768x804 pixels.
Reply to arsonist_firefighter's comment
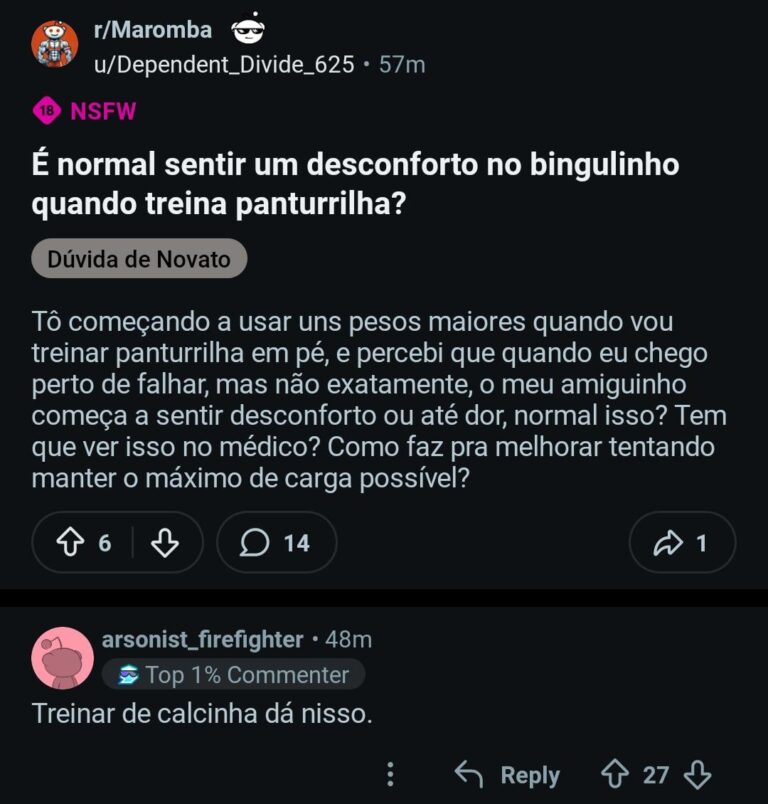point(508,774)
